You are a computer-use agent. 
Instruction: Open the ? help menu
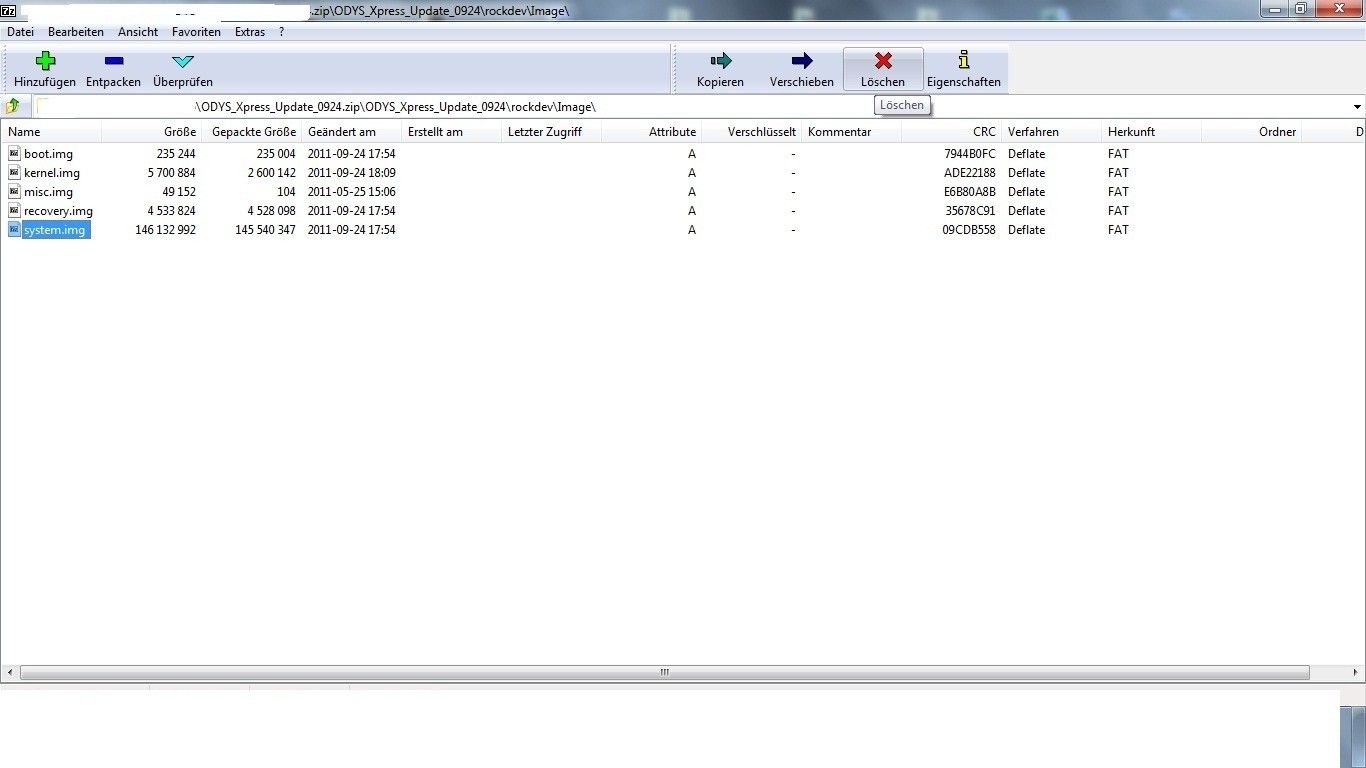pyautogui.click(x=282, y=32)
